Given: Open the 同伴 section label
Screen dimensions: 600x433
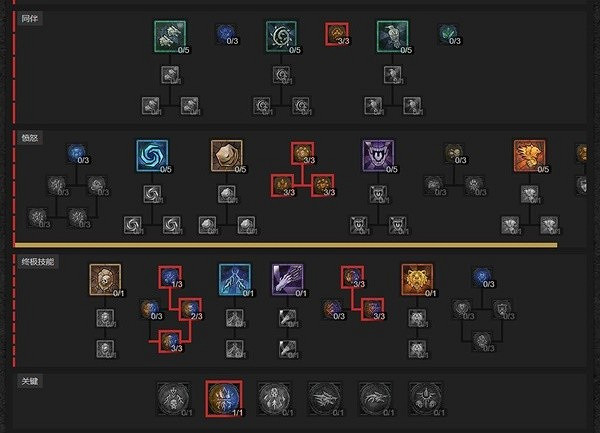Looking at the screenshot, I should [x=29, y=18].
